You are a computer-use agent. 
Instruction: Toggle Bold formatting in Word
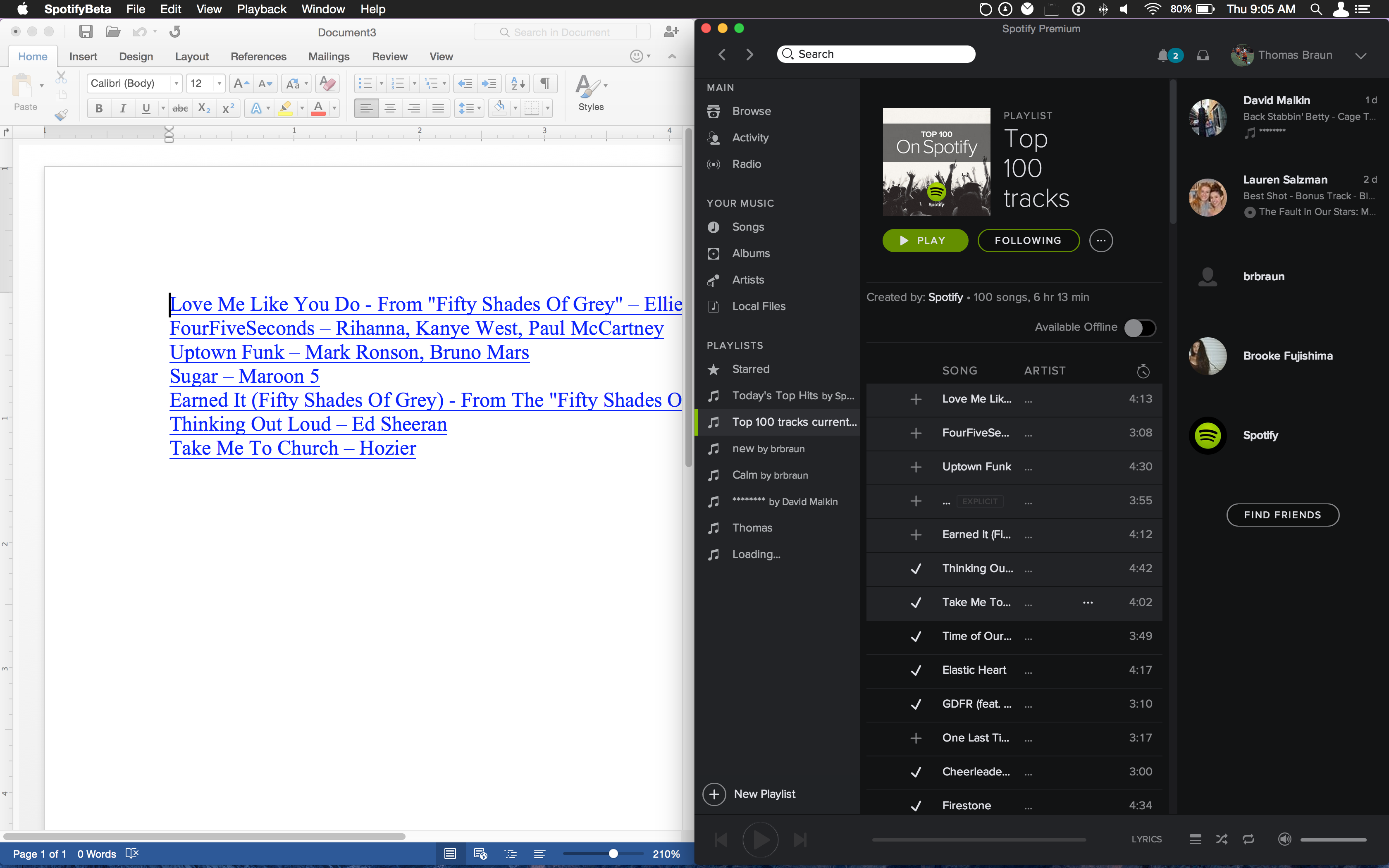pos(99,108)
